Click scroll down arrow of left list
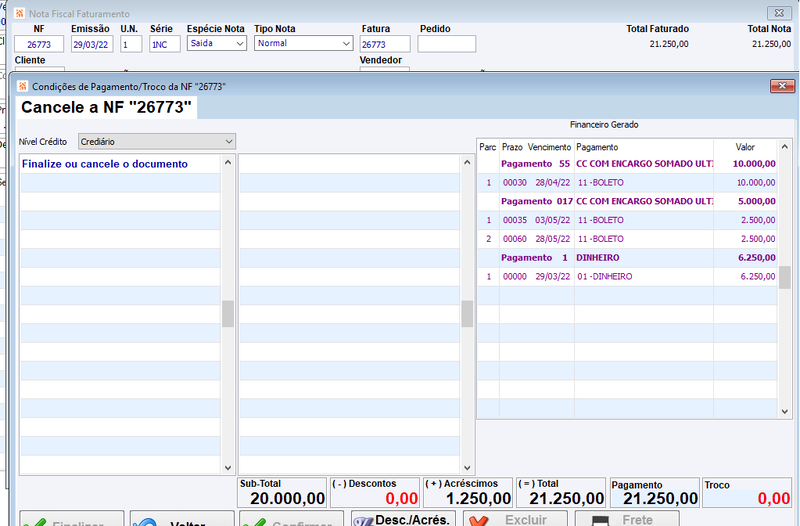This screenshot has width=800, height=526. point(228,467)
